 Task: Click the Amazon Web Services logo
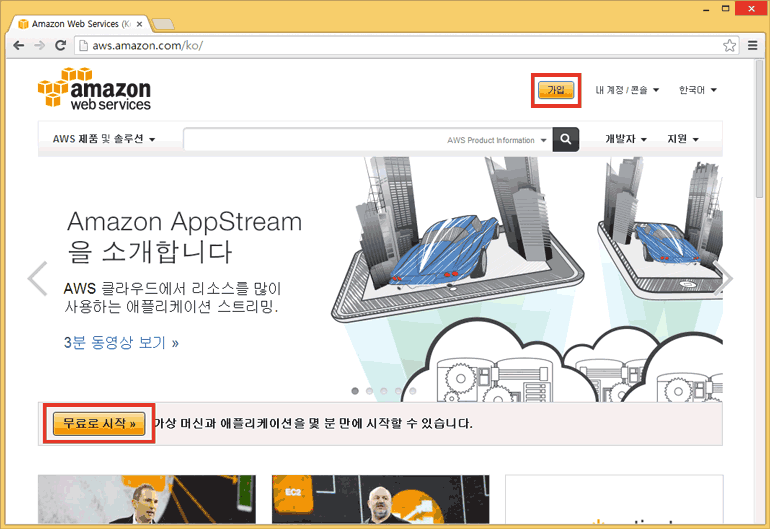tap(94, 89)
